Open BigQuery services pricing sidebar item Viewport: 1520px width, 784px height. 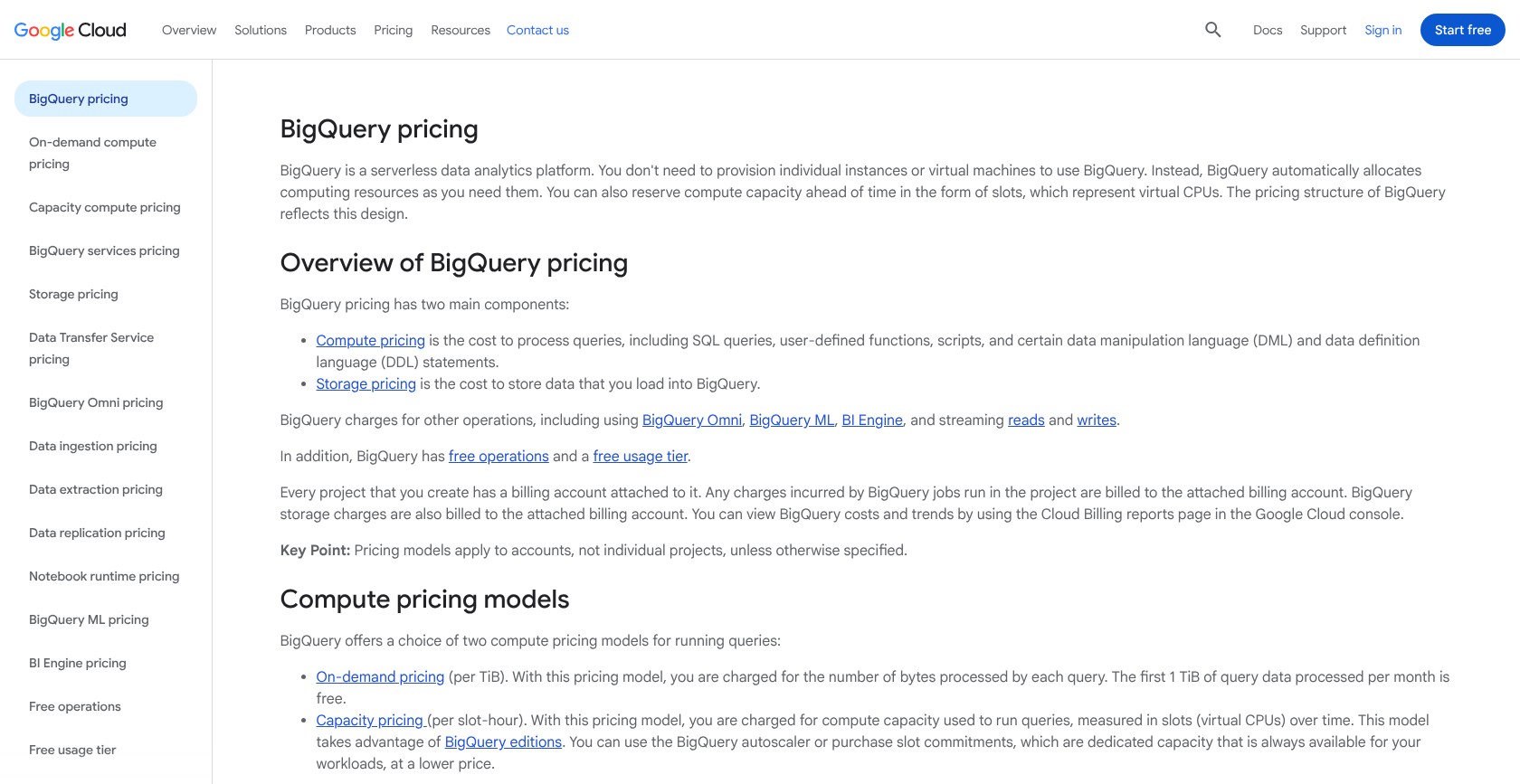click(106, 250)
